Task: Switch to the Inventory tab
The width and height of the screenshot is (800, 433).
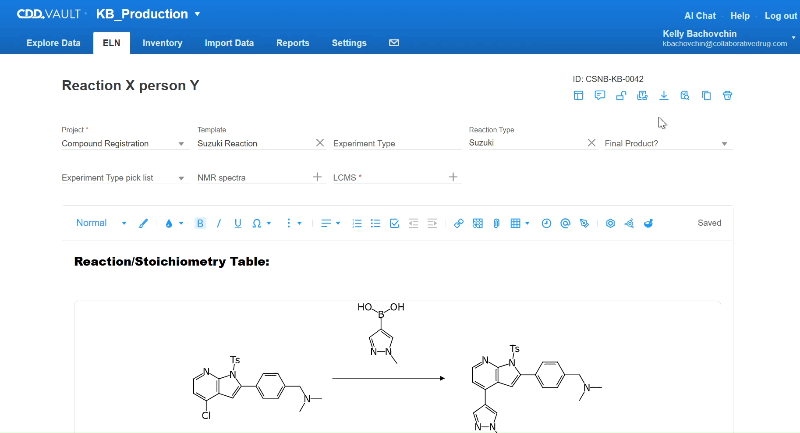Action: pyautogui.click(x=162, y=43)
